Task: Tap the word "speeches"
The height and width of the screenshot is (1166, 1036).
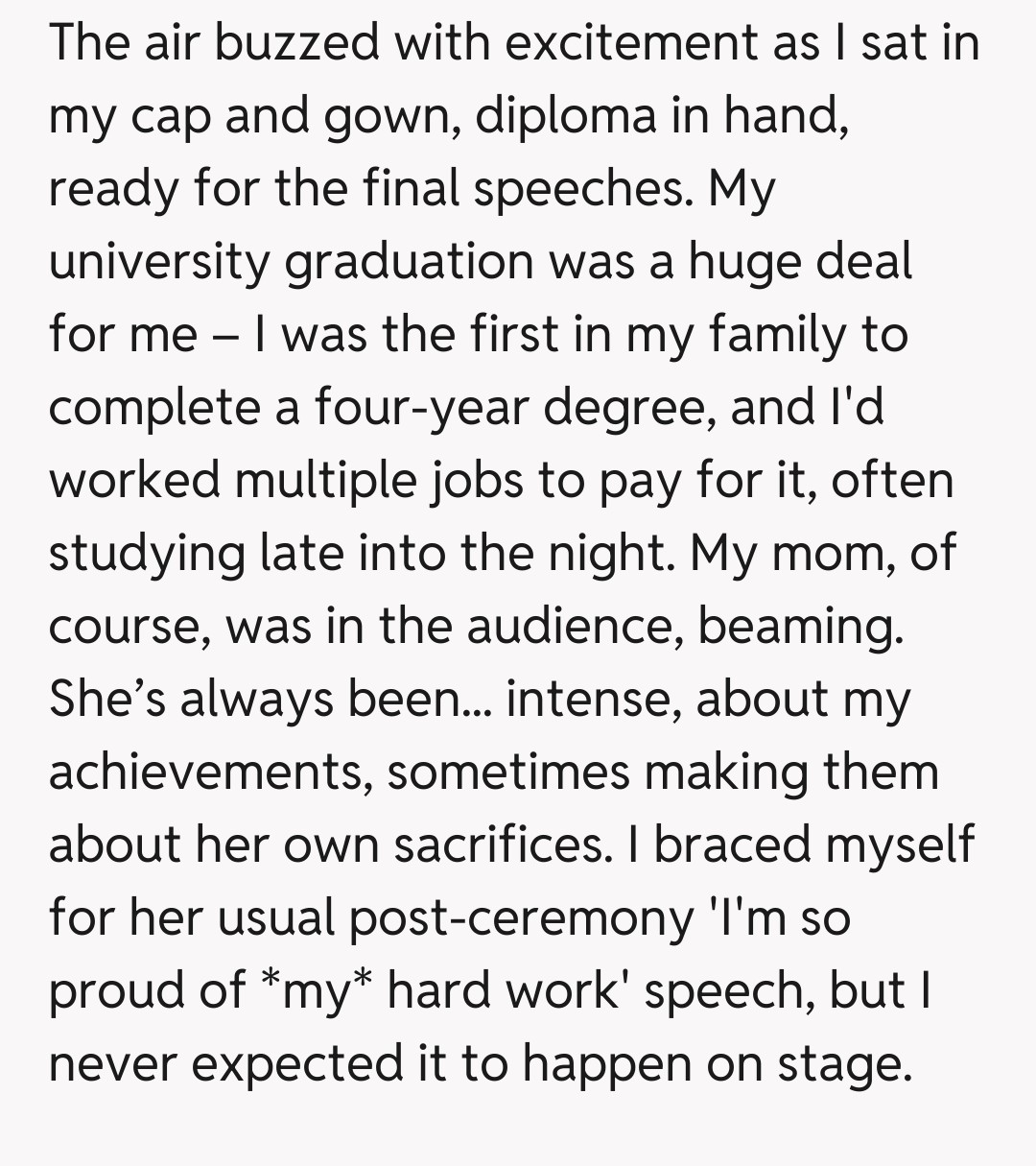Action: tap(581, 189)
